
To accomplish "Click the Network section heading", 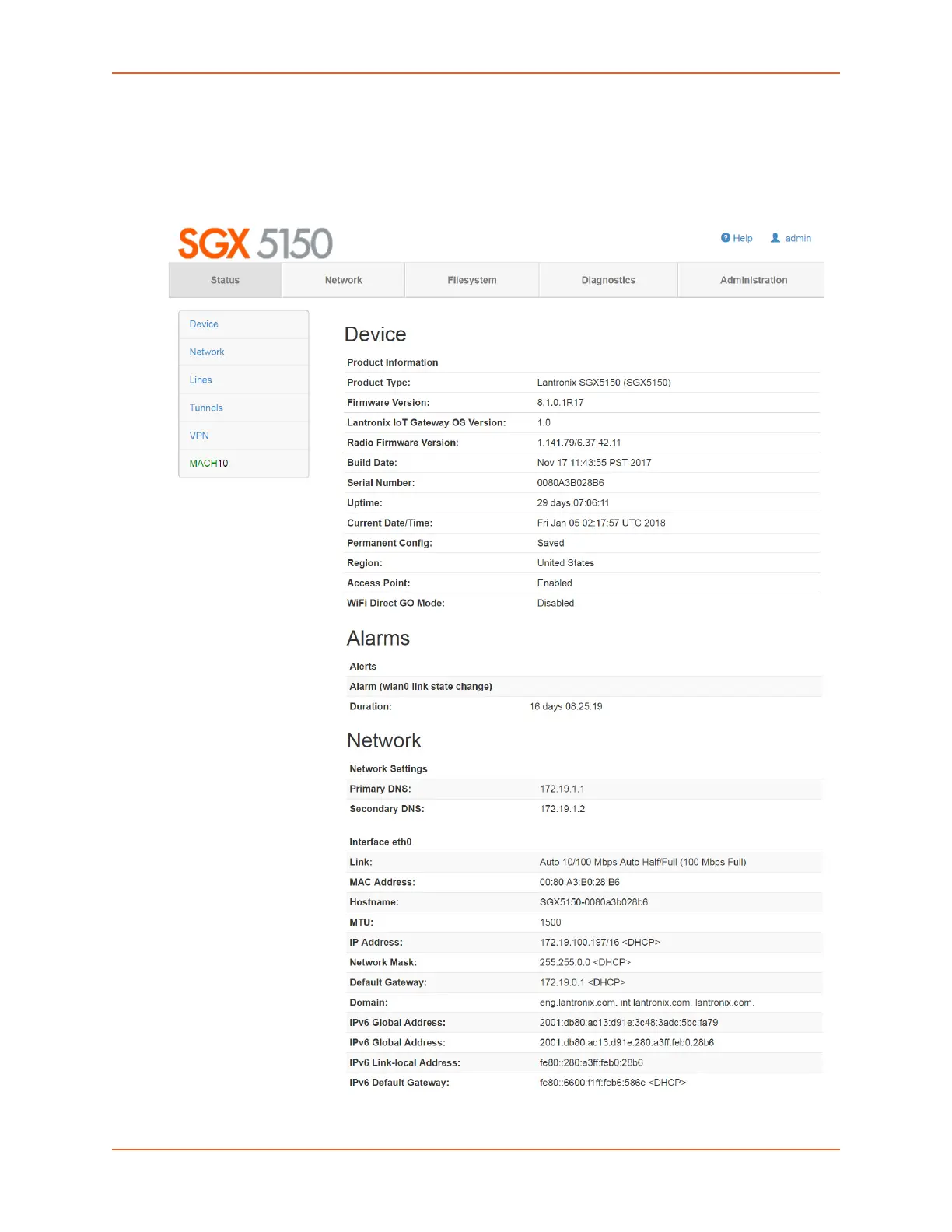I will coord(384,741).
